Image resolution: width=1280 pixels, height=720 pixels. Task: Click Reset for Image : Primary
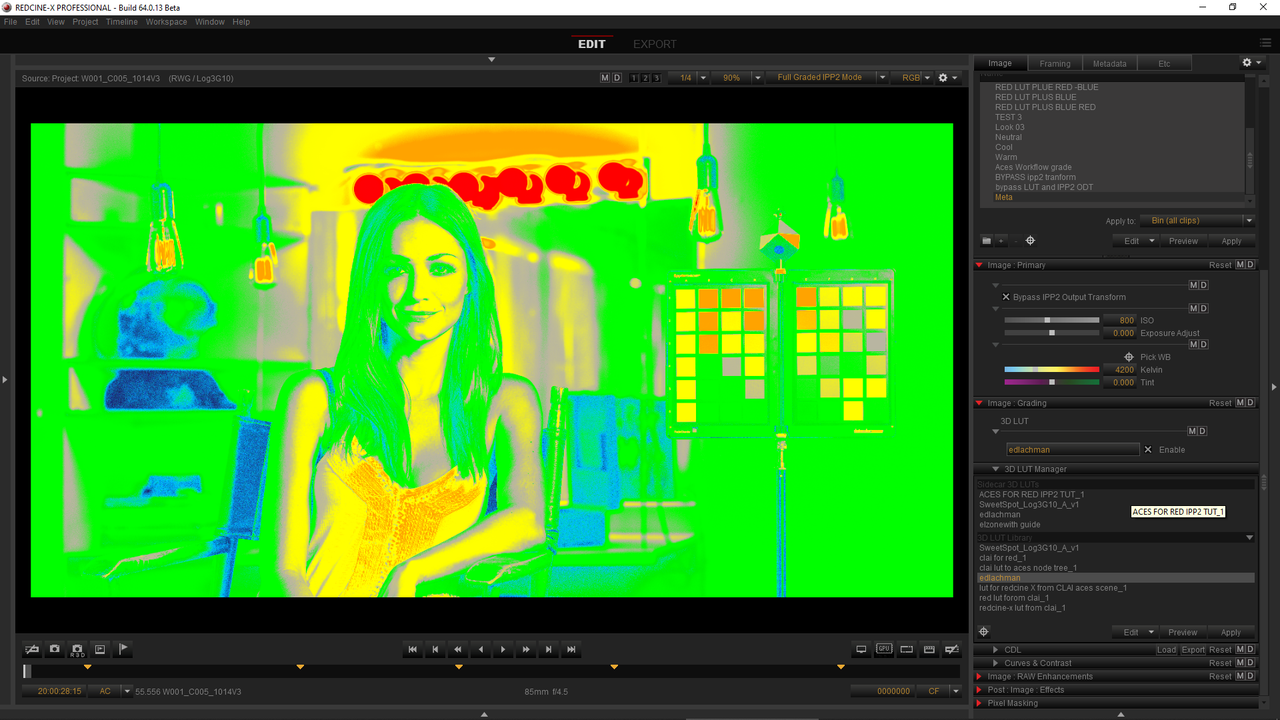[x=1220, y=265]
